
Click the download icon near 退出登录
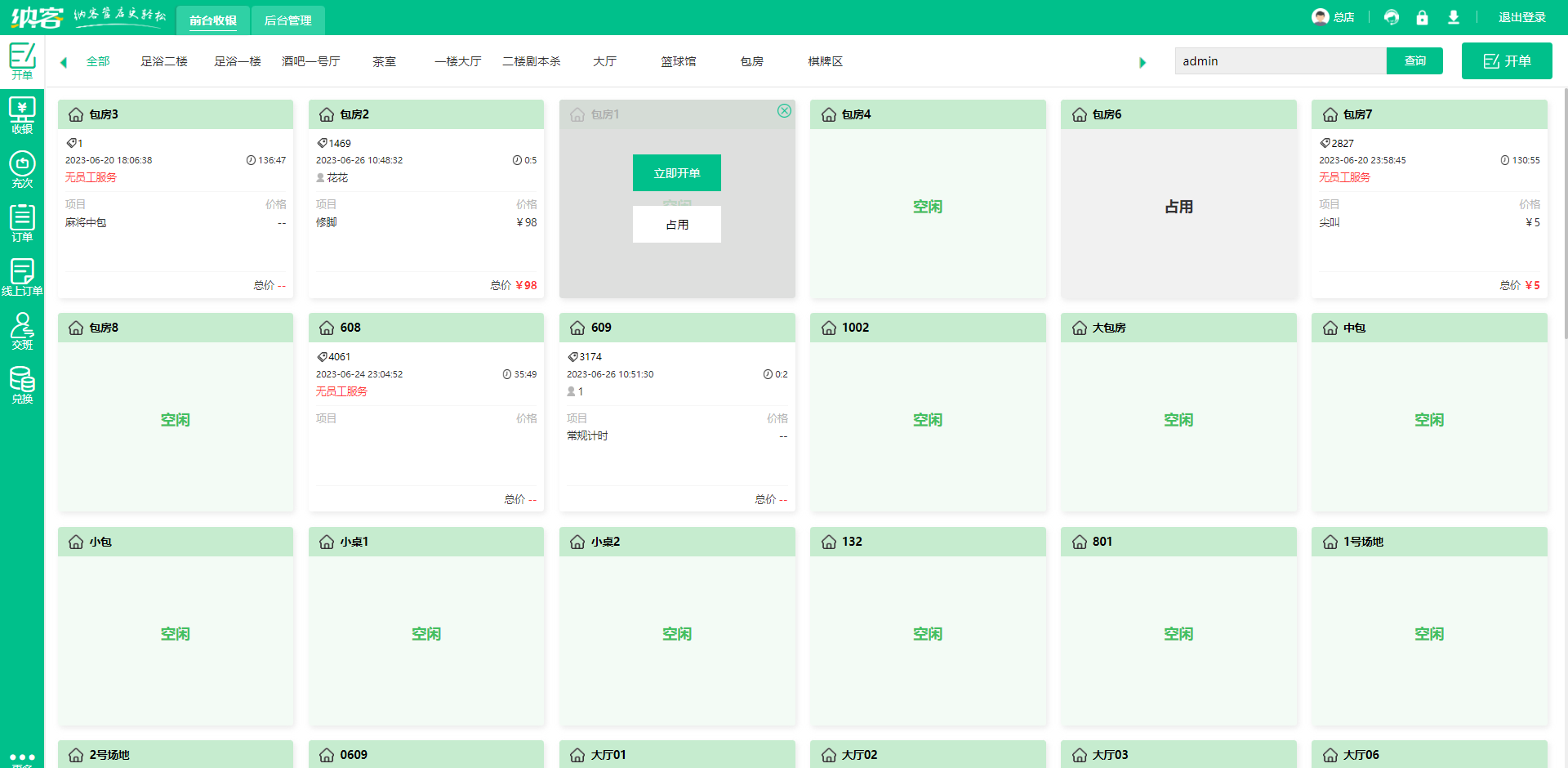coord(1454,17)
